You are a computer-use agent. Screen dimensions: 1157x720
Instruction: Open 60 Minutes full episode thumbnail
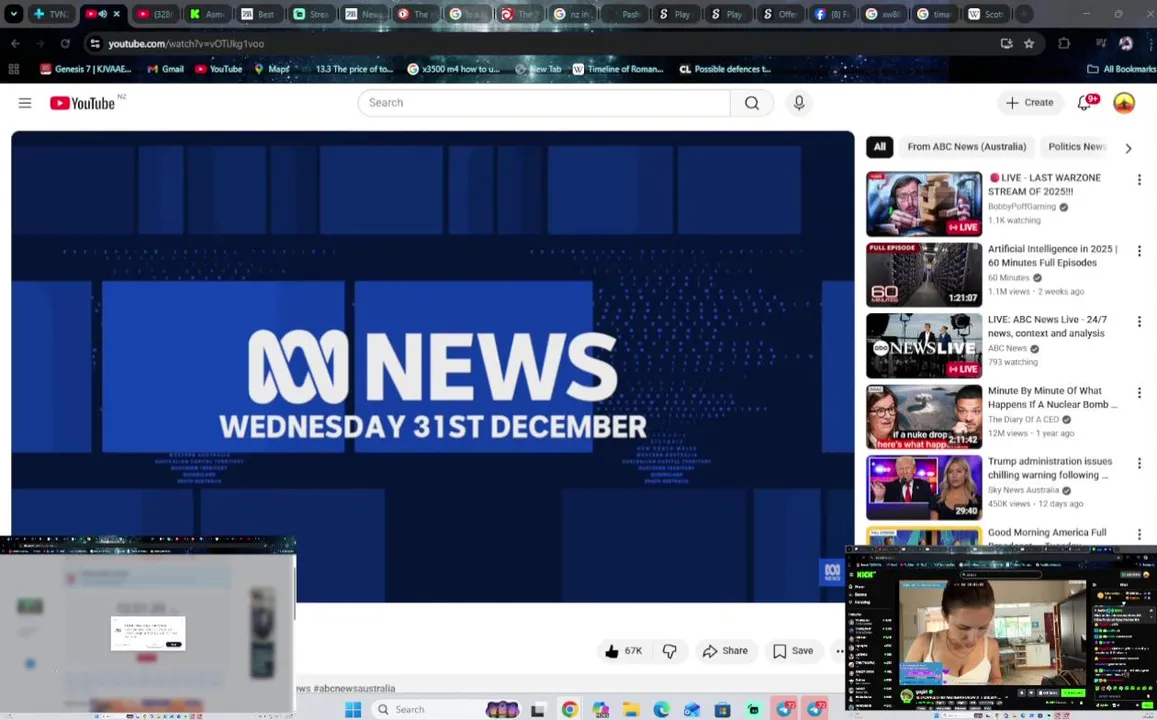[924, 275]
